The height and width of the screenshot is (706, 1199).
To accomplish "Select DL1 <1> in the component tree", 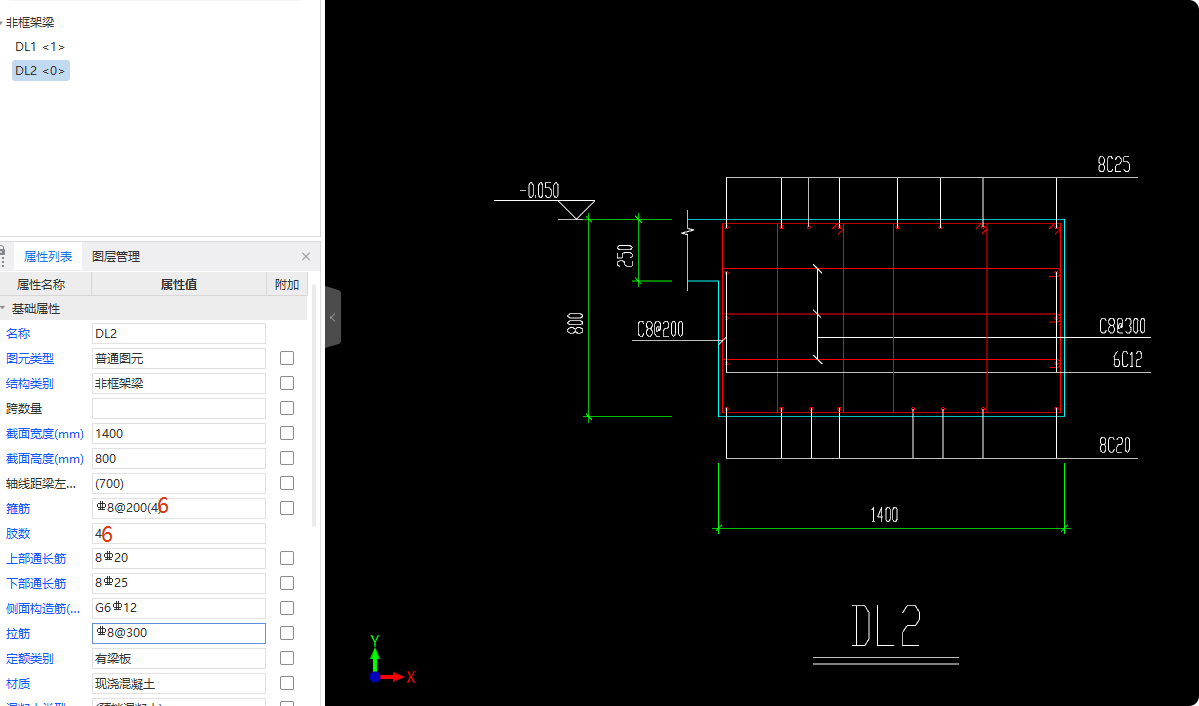I will coord(40,47).
